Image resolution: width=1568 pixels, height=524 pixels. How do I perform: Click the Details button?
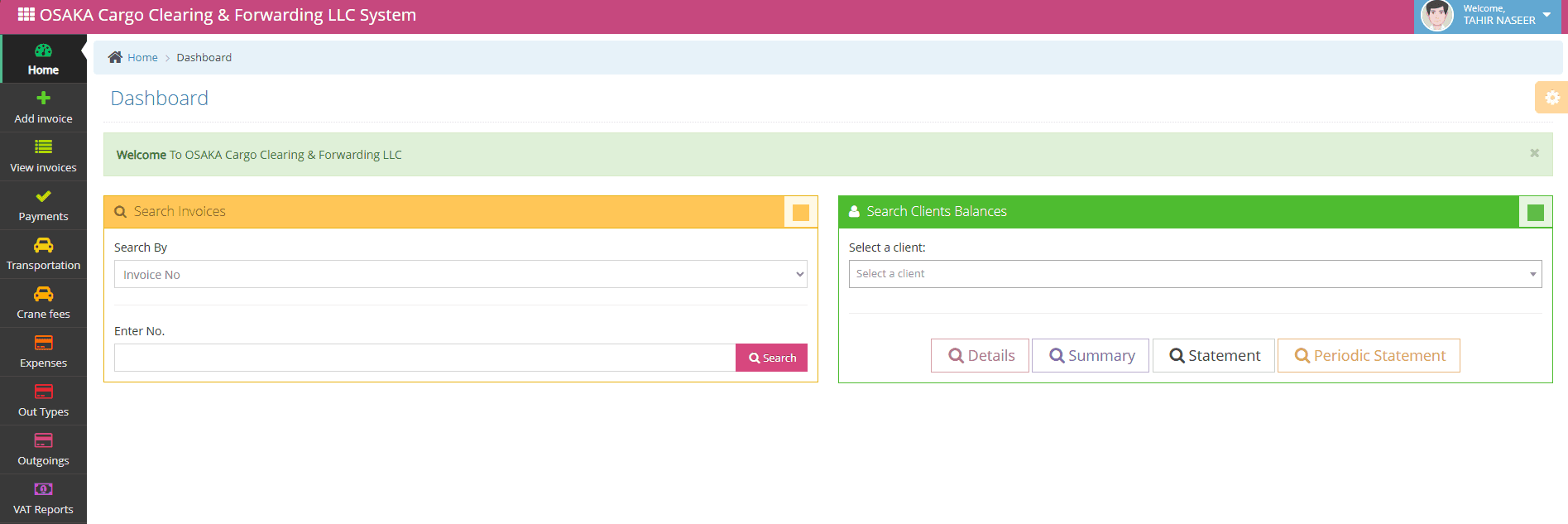tap(981, 355)
